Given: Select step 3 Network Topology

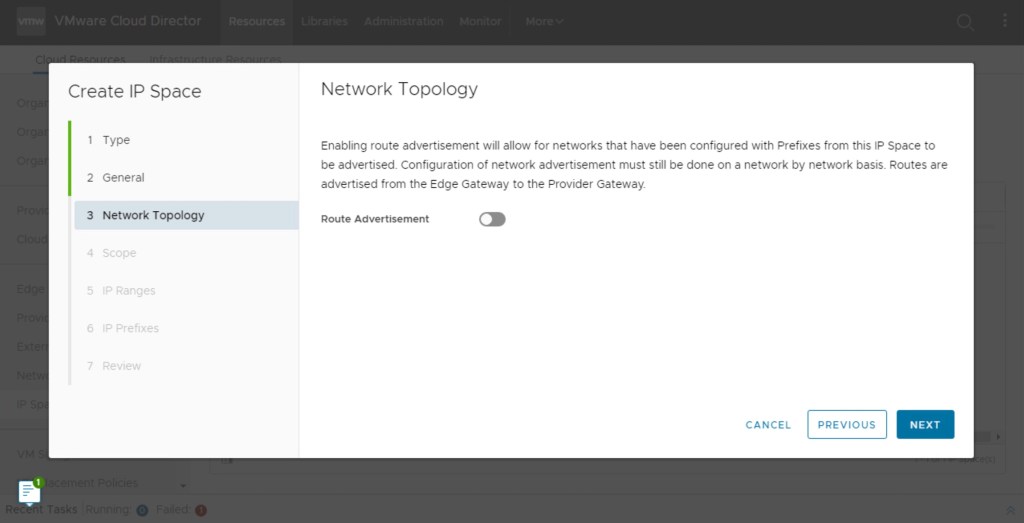Looking at the screenshot, I should coord(153,215).
